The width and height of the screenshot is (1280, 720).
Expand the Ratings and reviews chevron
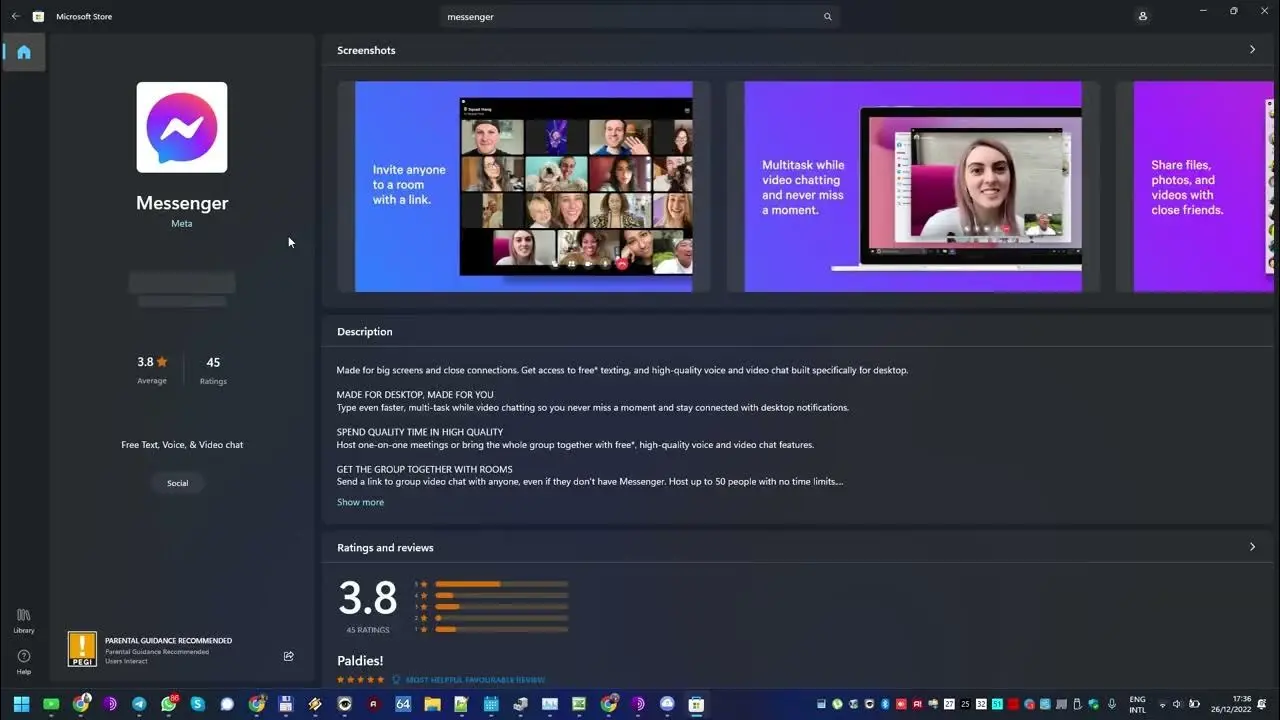click(x=1252, y=547)
